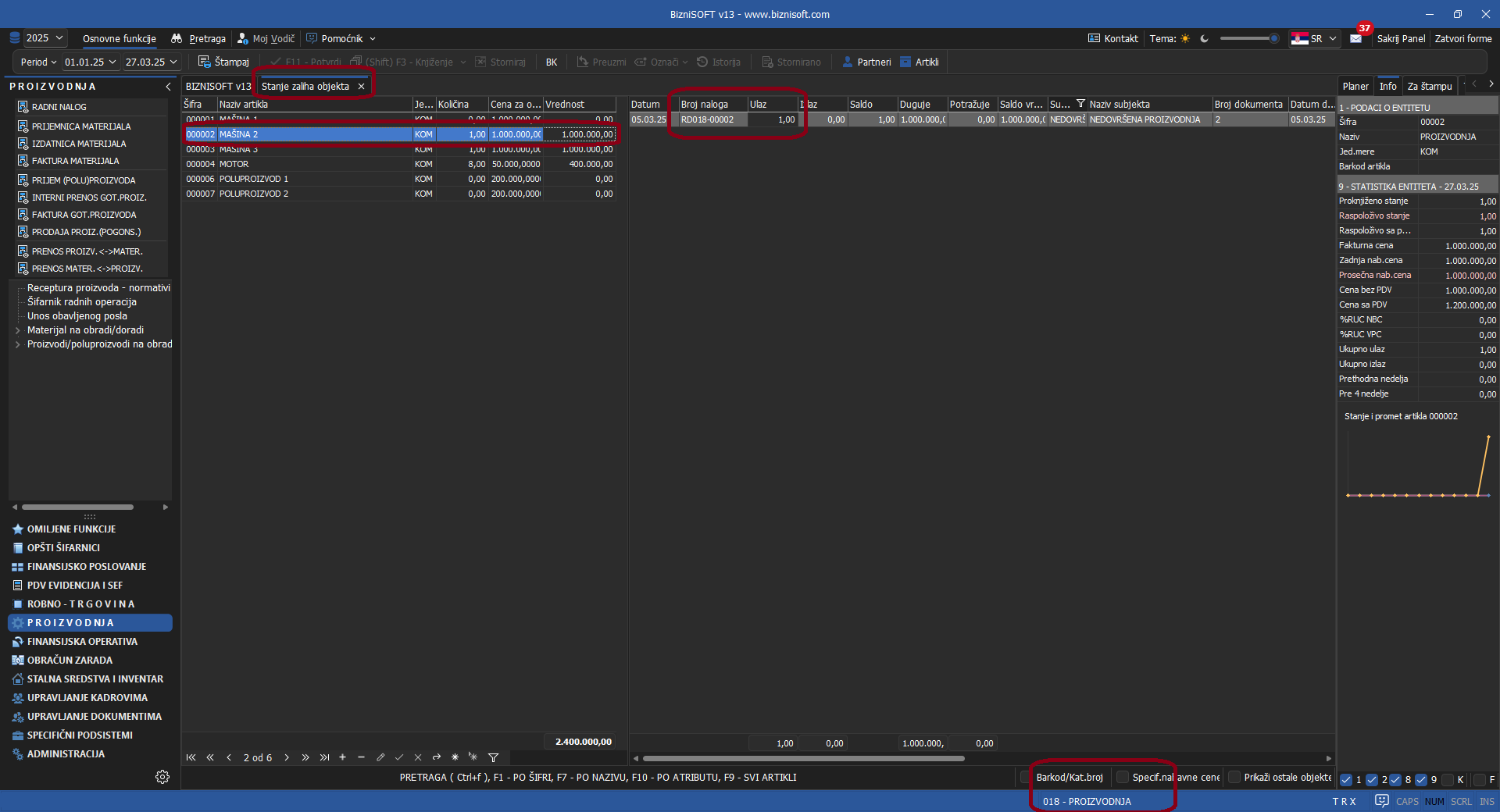Click the feedback smiley icon in status bar
The width and height of the screenshot is (1500, 812).
click(x=1381, y=801)
